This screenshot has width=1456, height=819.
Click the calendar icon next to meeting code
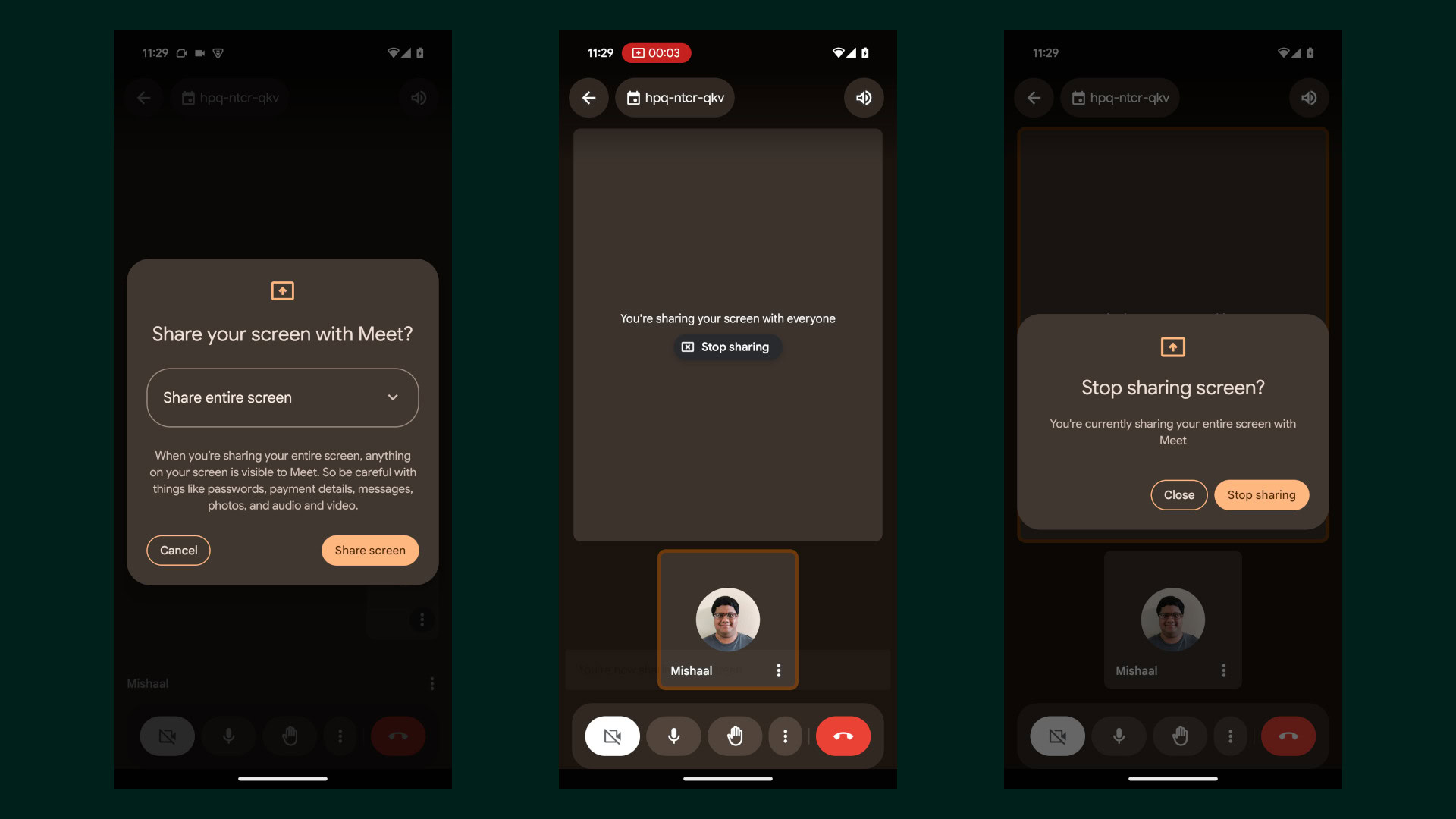pyautogui.click(x=632, y=97)
